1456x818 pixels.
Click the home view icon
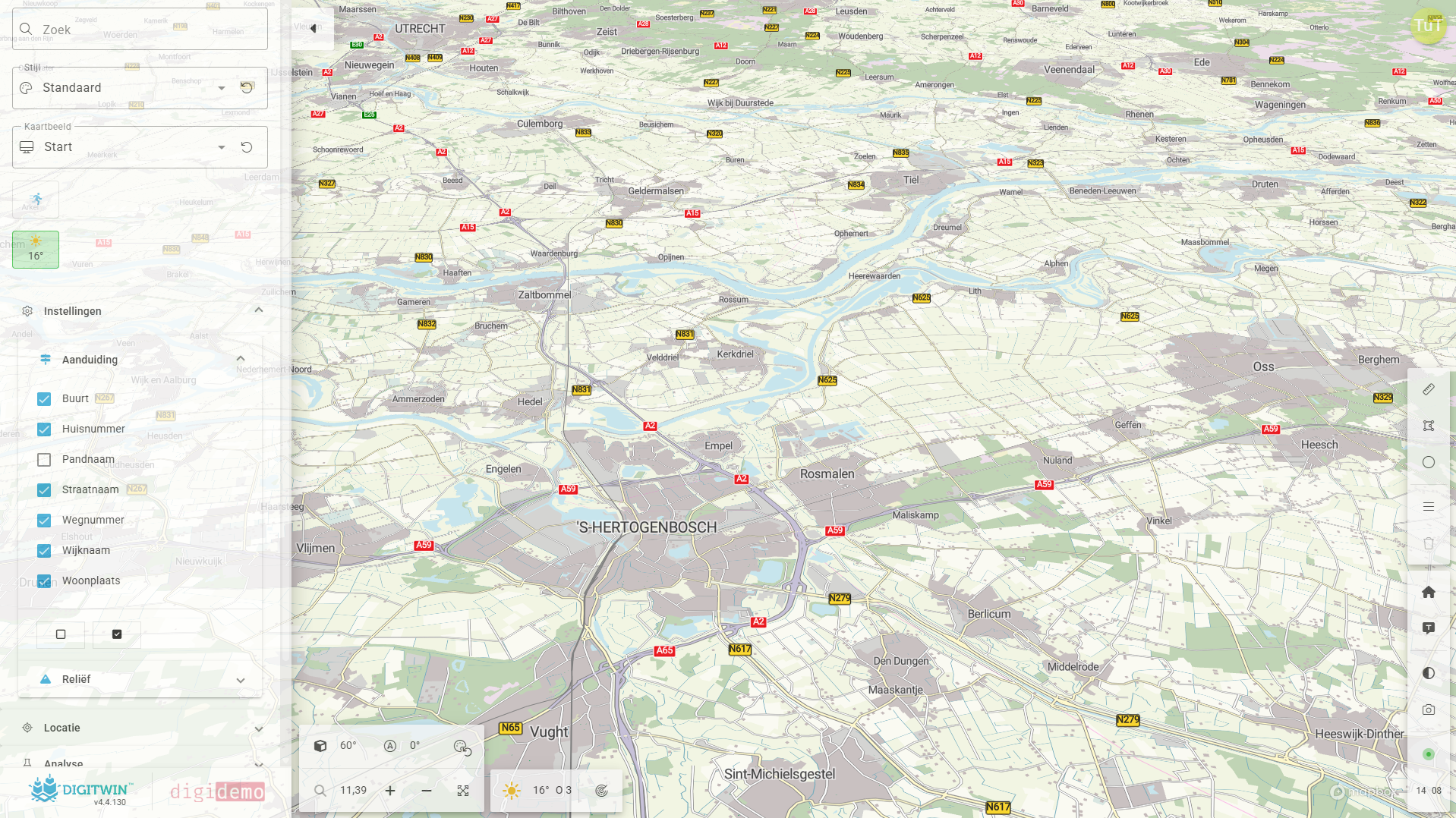1429,592
